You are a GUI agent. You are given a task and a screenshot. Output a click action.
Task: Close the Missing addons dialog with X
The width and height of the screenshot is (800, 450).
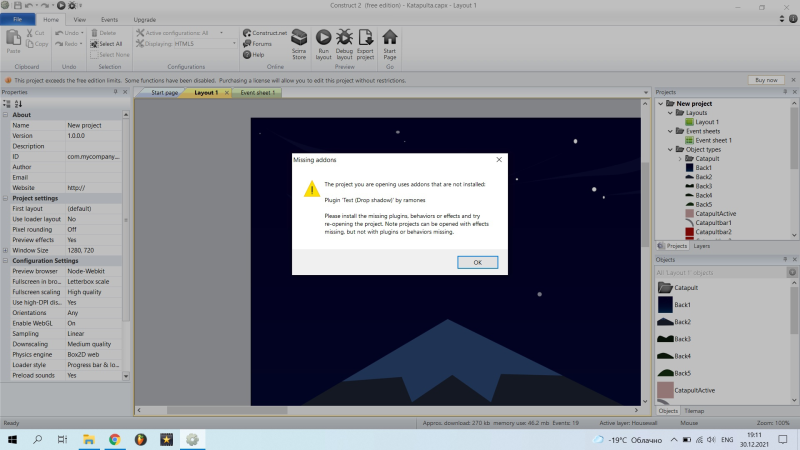pos(499,160)
